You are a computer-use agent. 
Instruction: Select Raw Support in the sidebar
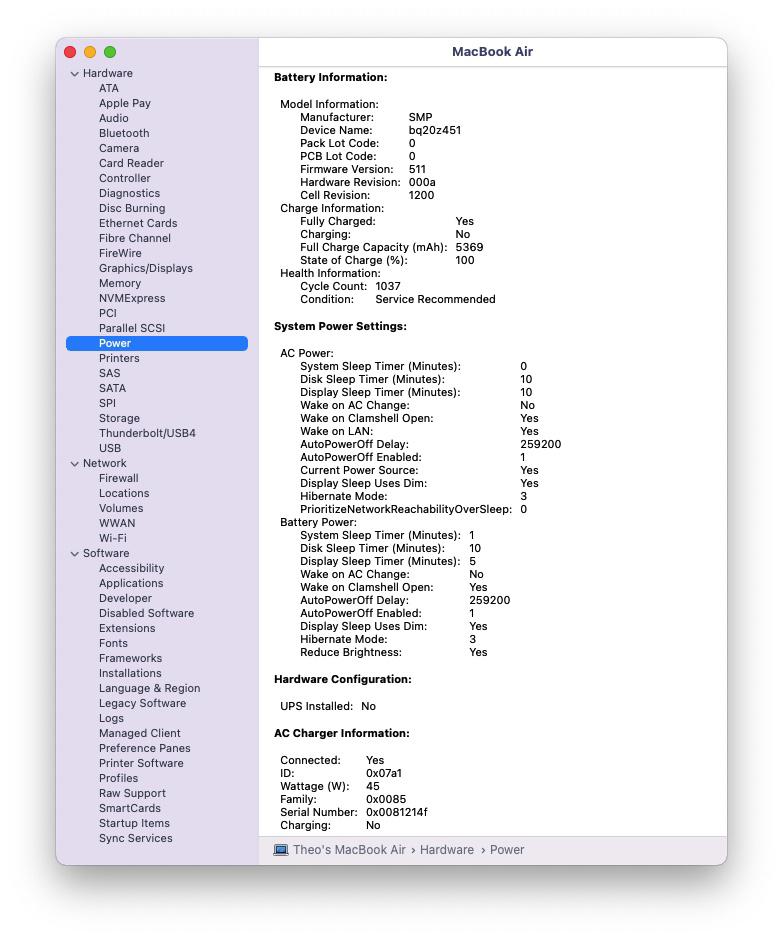pyautogui.click(x=132, y=793)
